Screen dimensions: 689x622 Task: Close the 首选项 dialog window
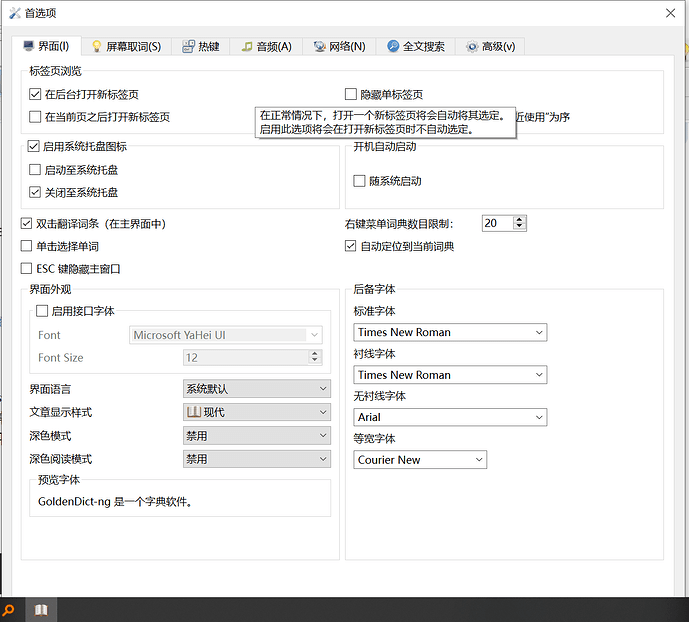[668, 12]
